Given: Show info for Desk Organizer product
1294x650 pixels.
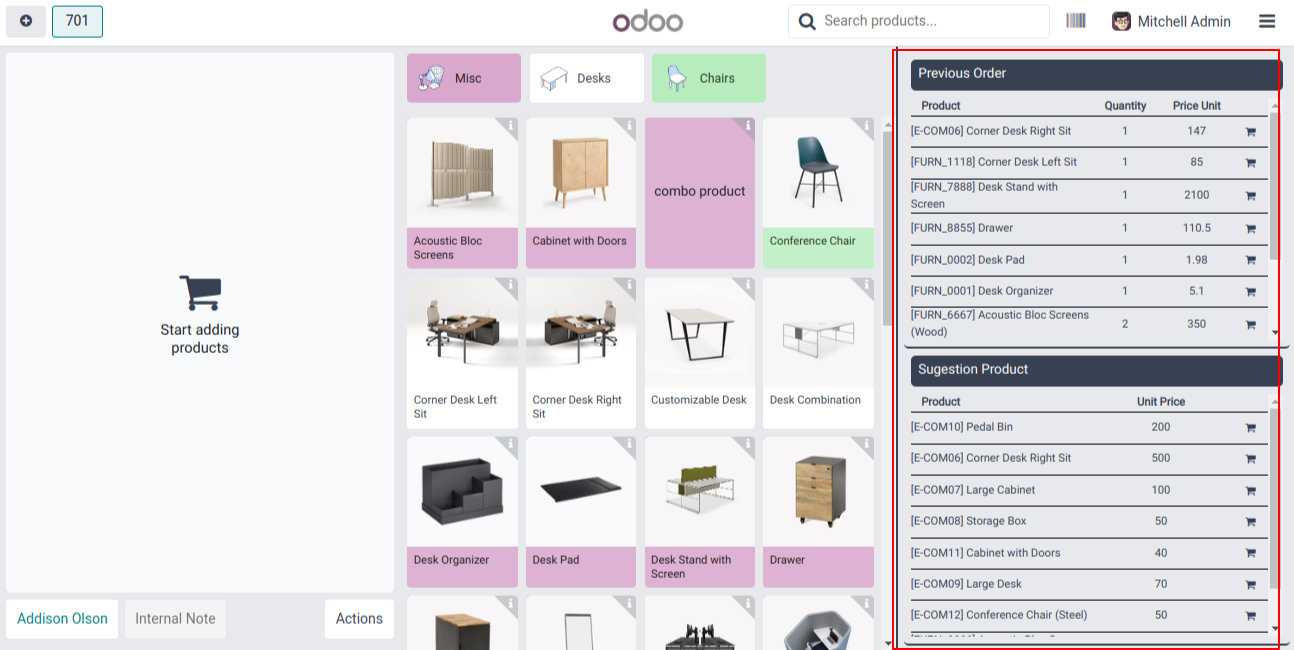Looking at the screenshot, I should [510, 444].
